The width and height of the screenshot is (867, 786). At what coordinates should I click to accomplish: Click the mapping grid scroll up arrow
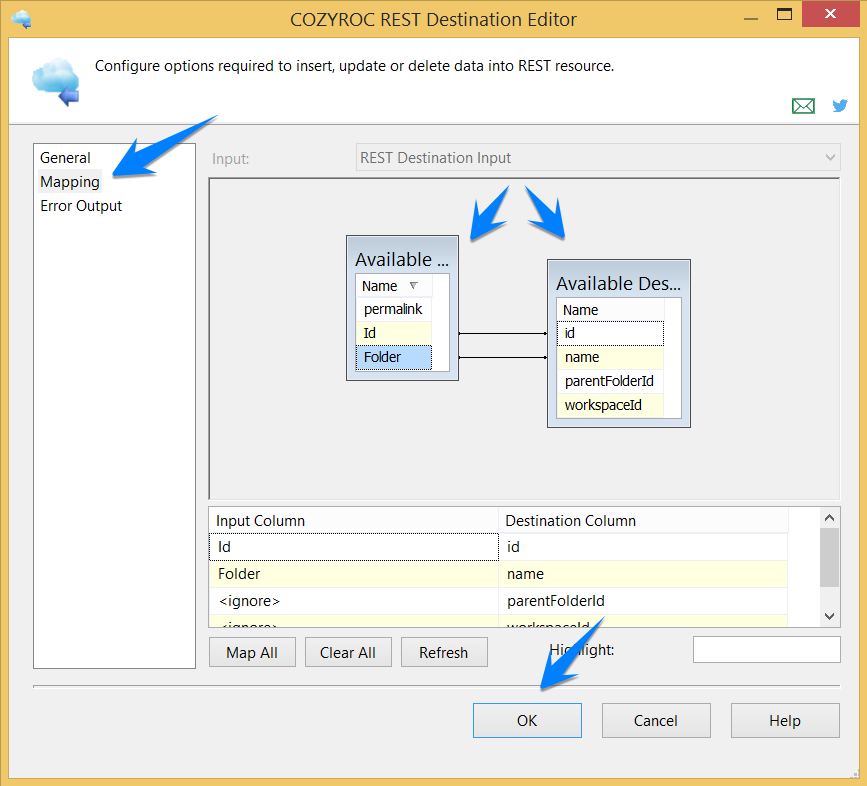[x=829, y=517]
